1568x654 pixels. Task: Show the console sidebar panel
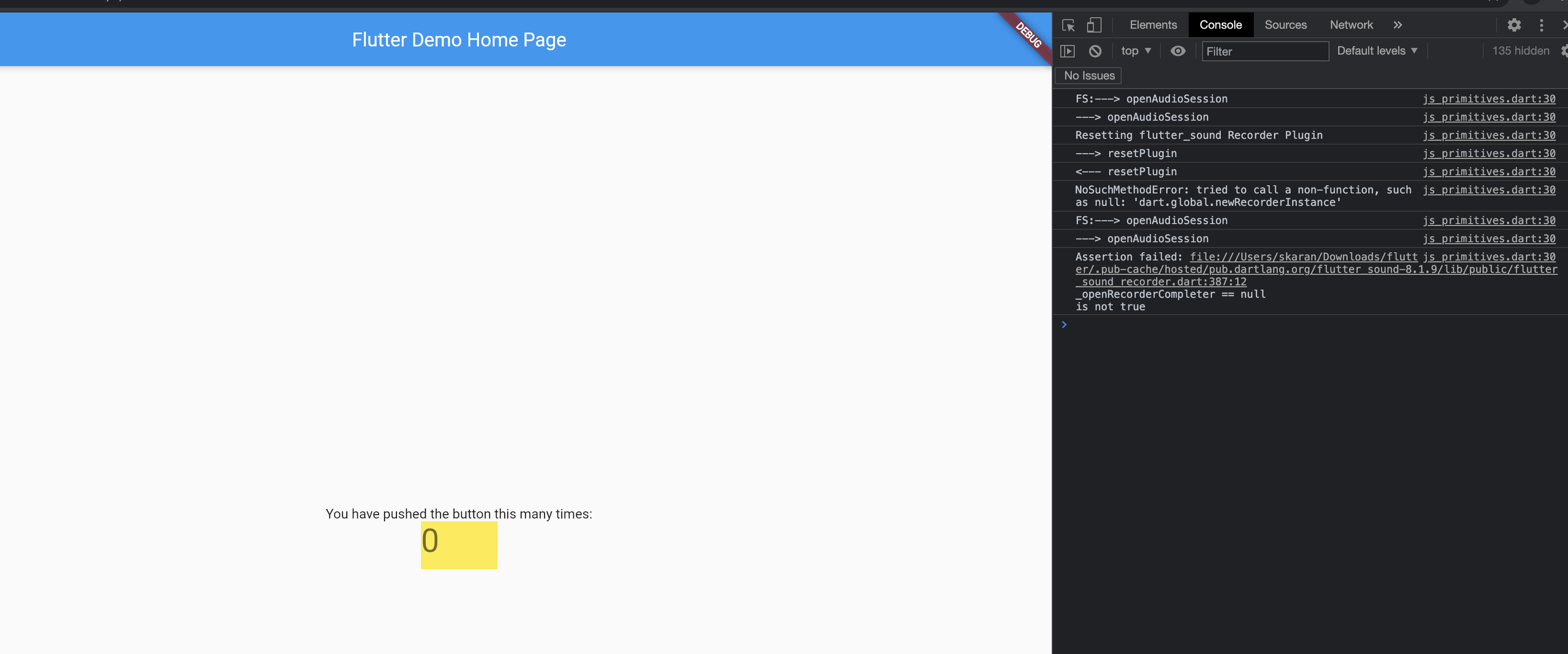click(x=1068, y=51)
